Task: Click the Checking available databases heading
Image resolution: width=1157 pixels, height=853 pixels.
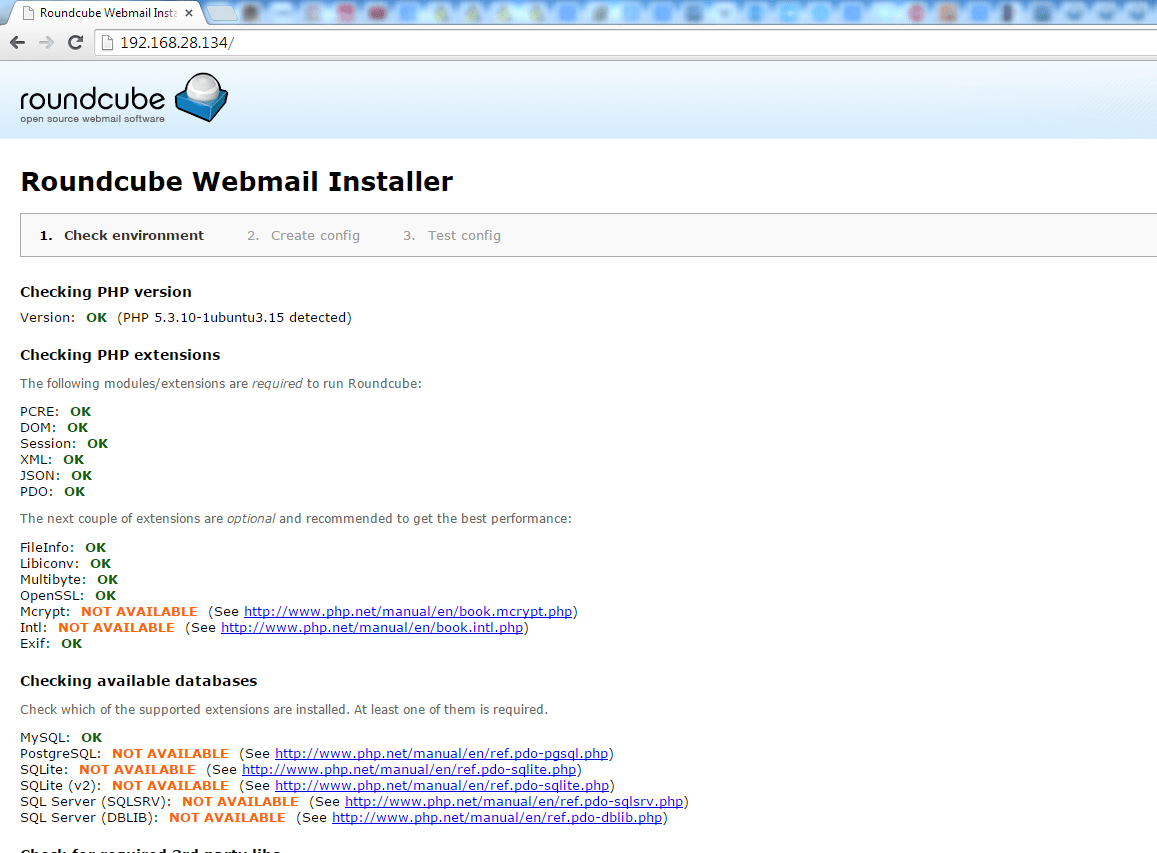Action: 139,681
